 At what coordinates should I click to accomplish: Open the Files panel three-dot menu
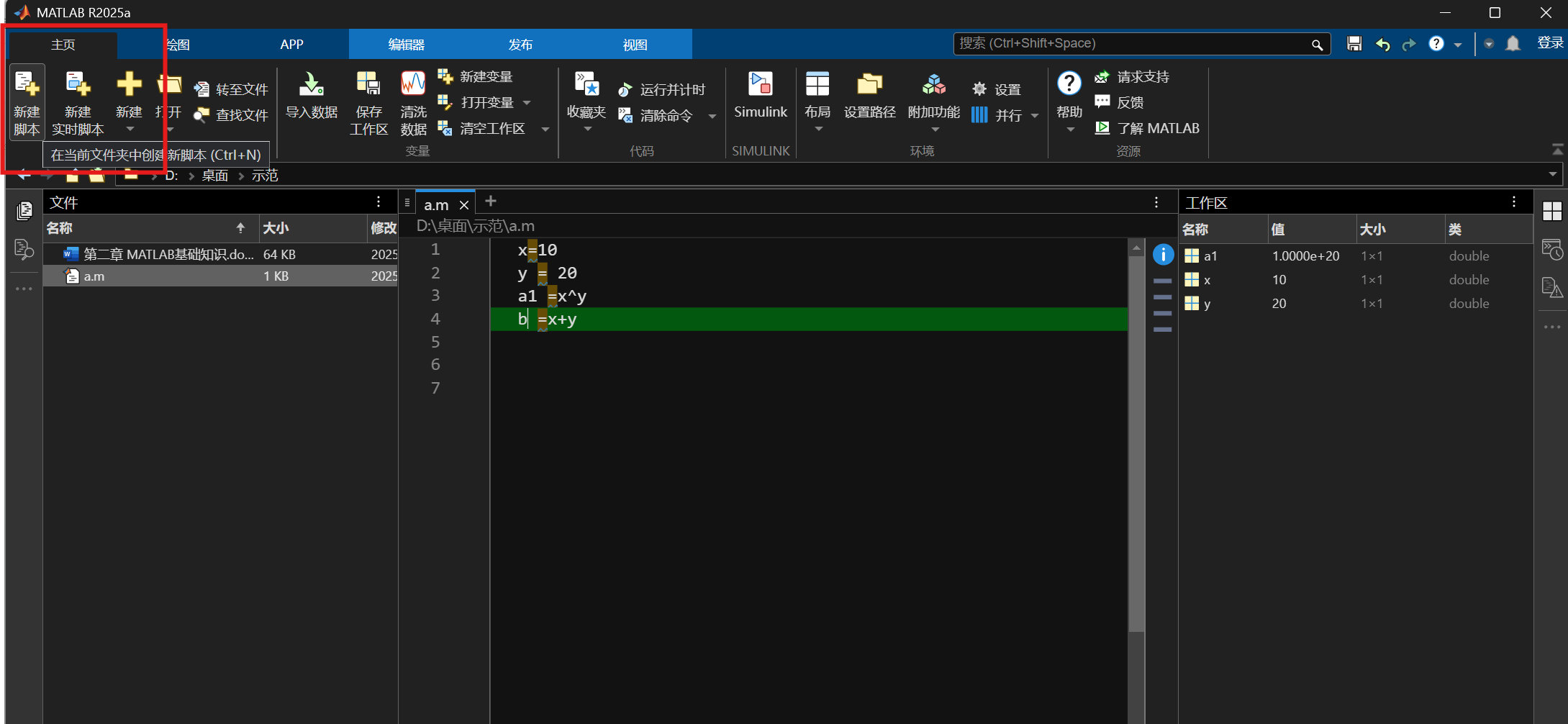tap(379, 202)
